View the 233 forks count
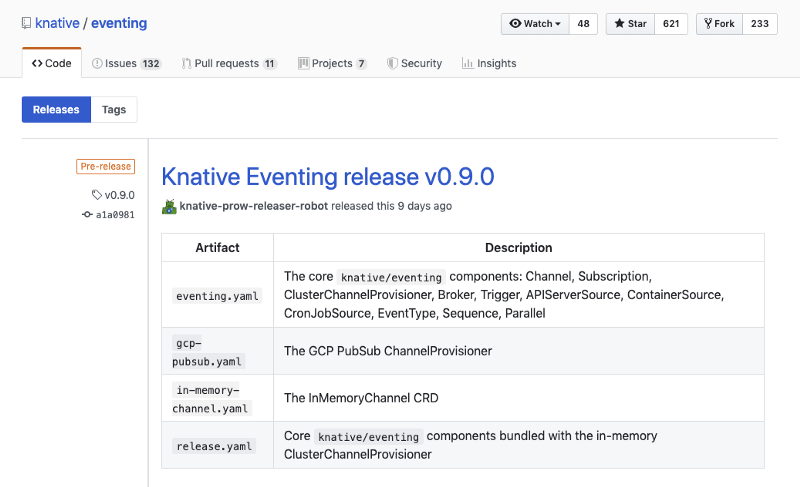 (x=760, y=24)
